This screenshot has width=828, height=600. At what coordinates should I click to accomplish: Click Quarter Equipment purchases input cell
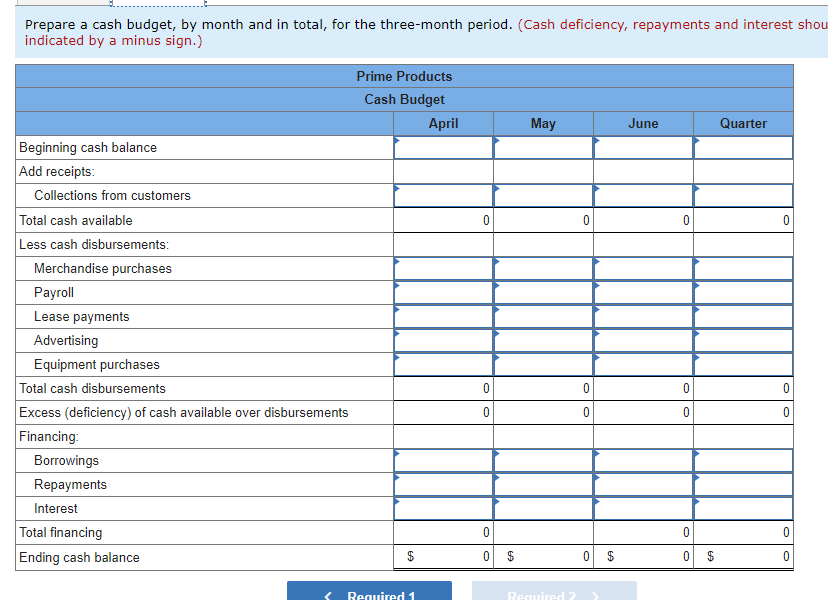[x=743, y=364]
